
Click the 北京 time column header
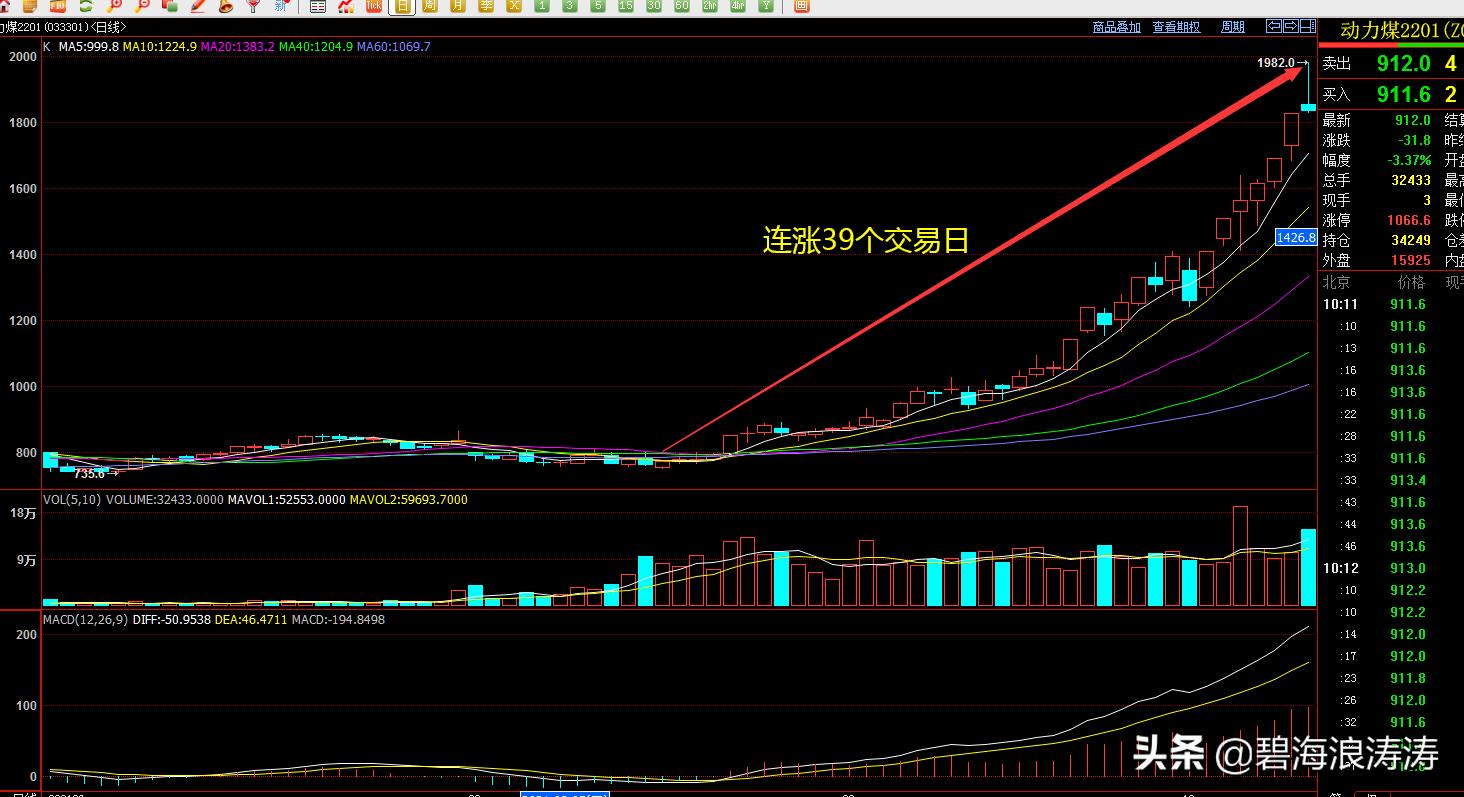click(1336, 283)
